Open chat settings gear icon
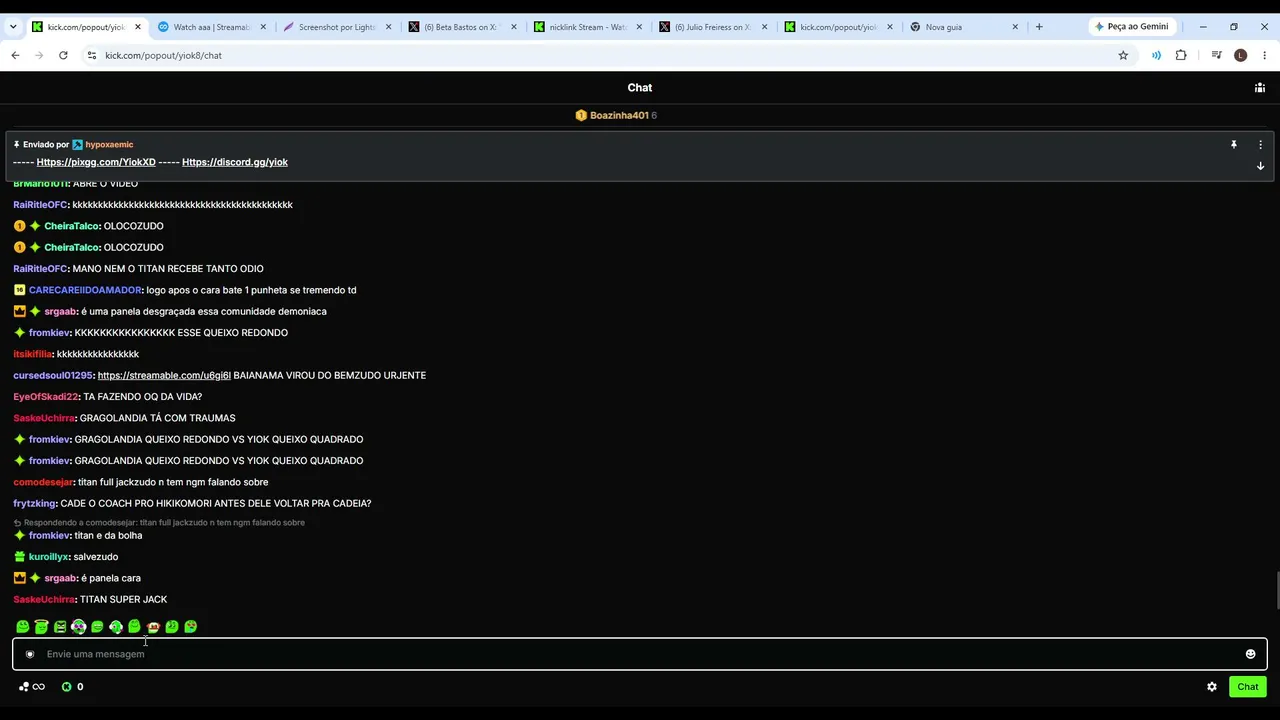The image size is (1280, 720). click(1212, 687)
